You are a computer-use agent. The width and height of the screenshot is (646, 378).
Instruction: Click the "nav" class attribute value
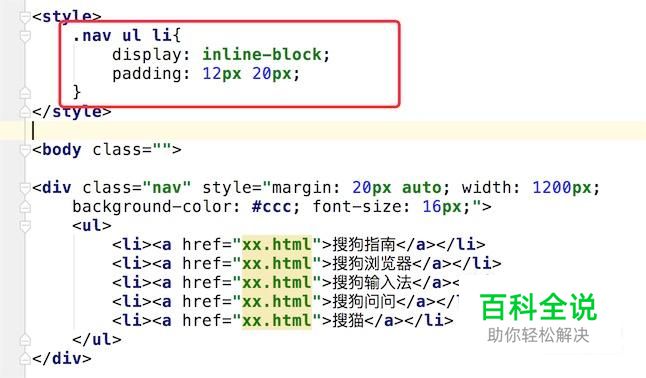(167, 188)
